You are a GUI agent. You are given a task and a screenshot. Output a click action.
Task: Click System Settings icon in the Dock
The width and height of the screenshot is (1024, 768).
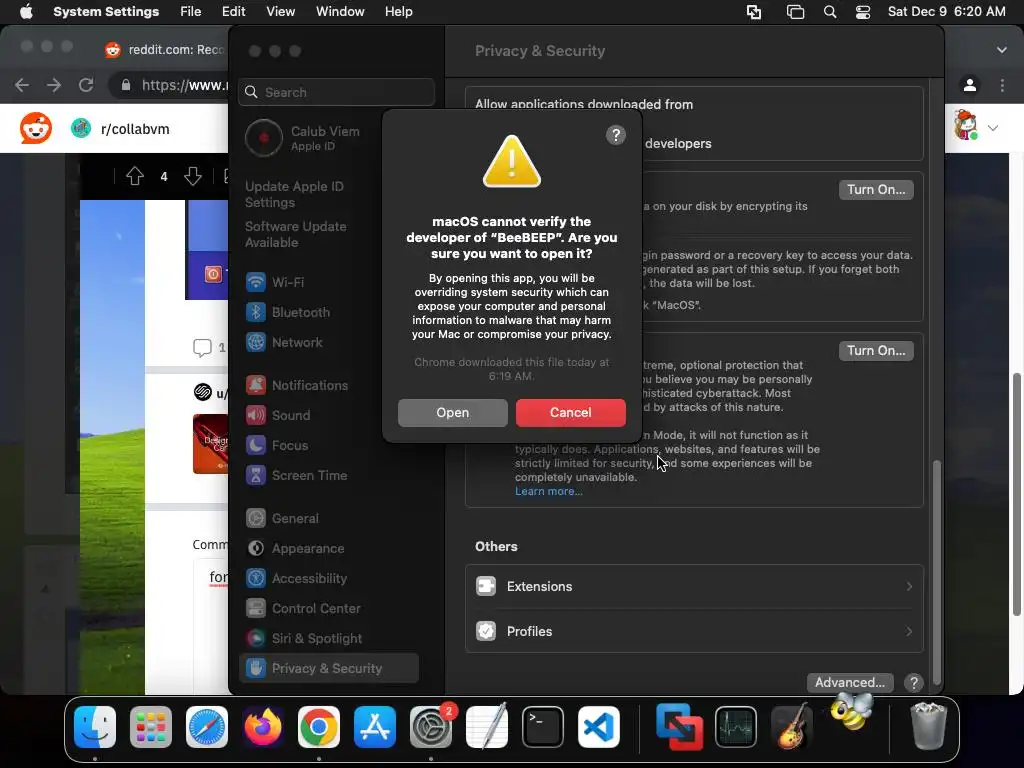click(431, 727)
